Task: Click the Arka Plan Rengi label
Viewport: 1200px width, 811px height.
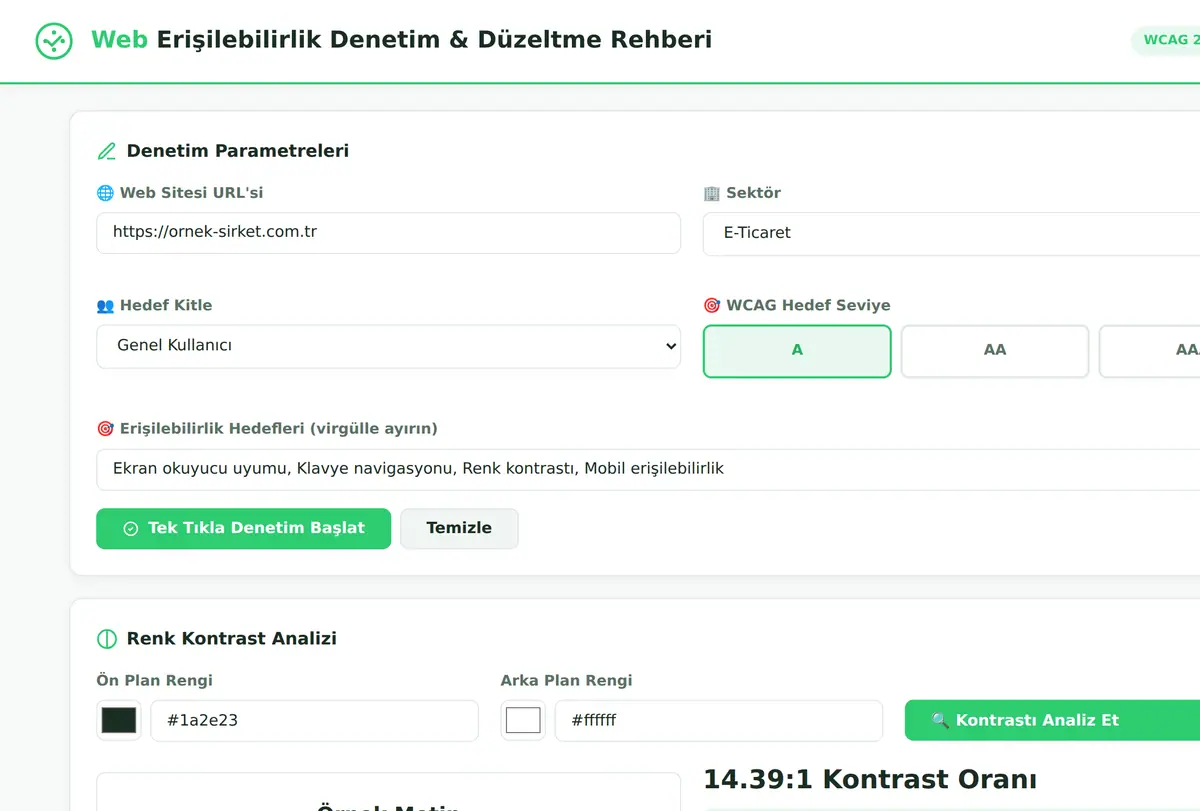Action: [566, 681]
